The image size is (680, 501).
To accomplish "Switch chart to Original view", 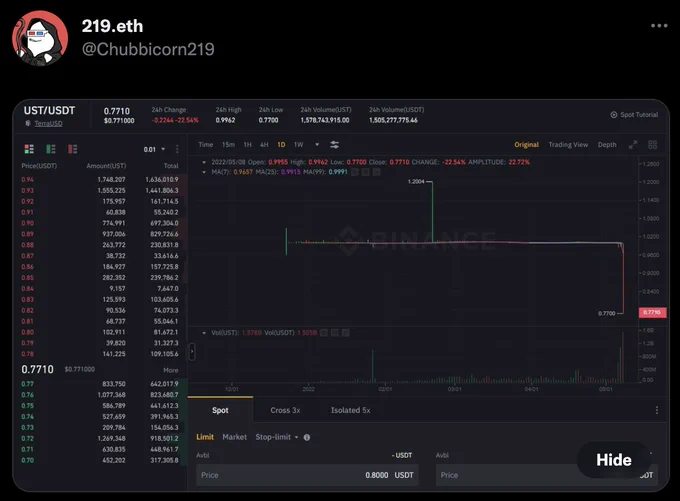I will pyautogui.click(x=526, y=144).
